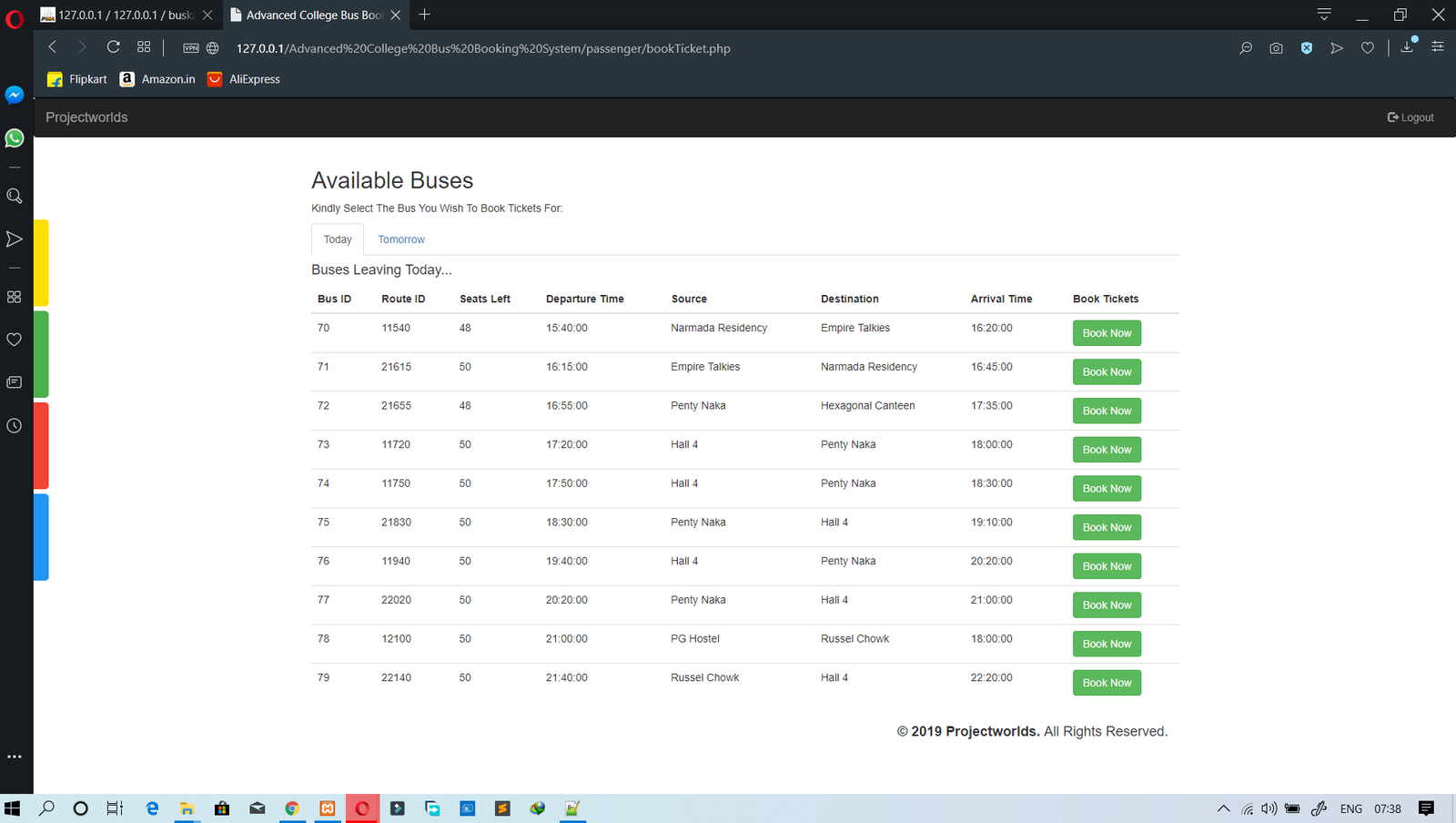This screenshot has width=1456, height=823.
Task: Click the ad blocker shield icon
Action: 1306,48
